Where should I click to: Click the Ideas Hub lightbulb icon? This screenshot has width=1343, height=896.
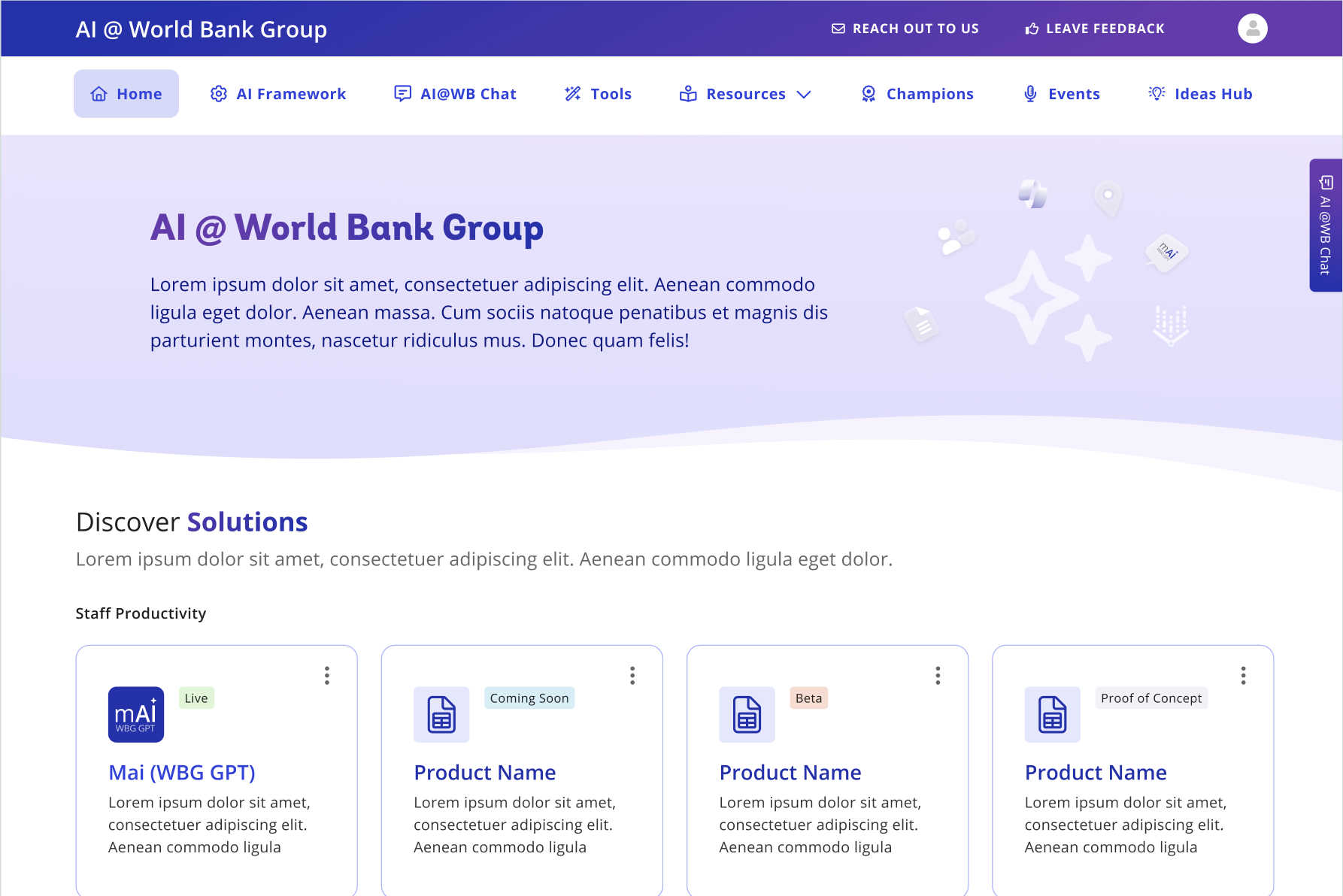tap(1157, 93)
